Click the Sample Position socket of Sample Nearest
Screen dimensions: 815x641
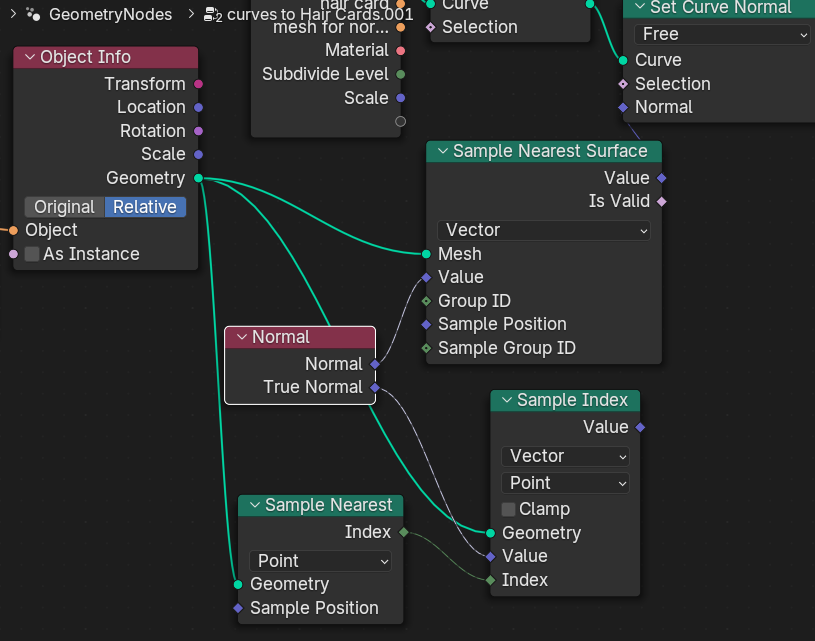point(238,608)
